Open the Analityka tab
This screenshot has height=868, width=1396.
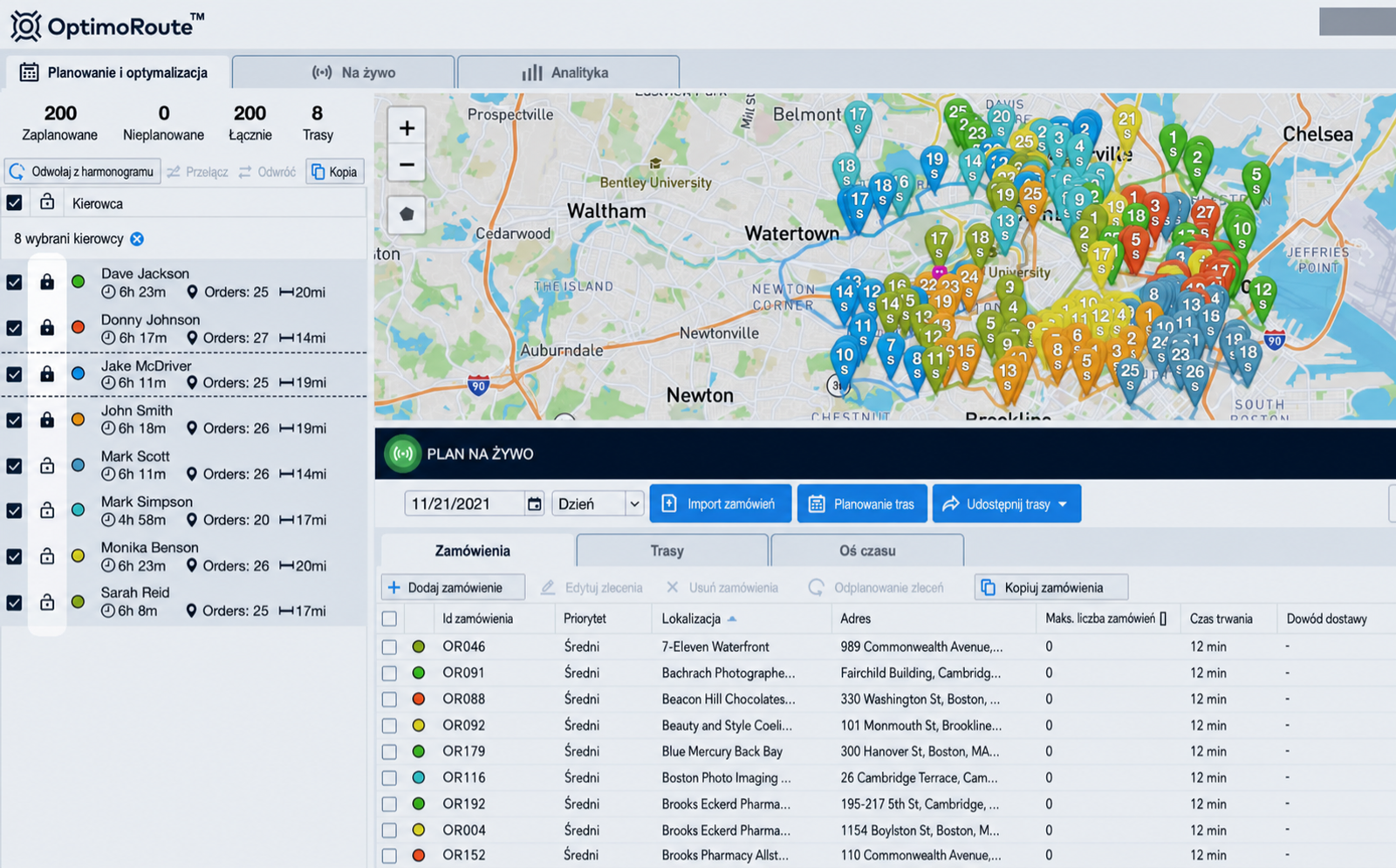[x=568, y=72]
